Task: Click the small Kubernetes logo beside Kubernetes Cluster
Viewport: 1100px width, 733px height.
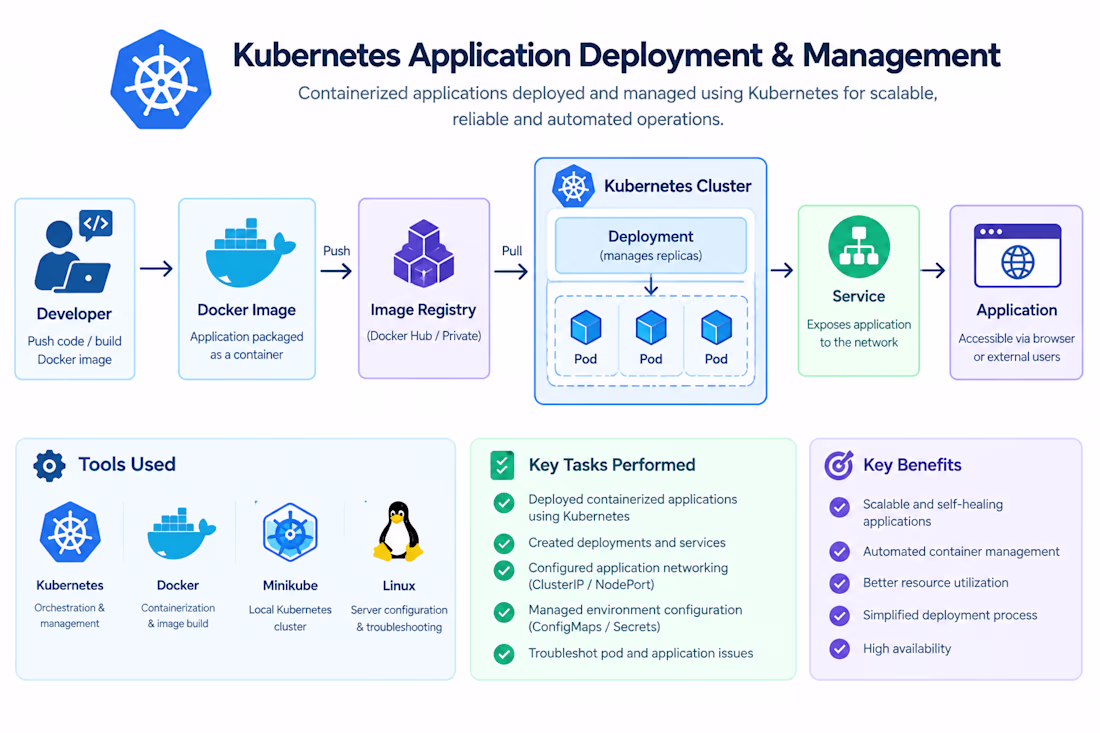Action: (x=573, y=186)
